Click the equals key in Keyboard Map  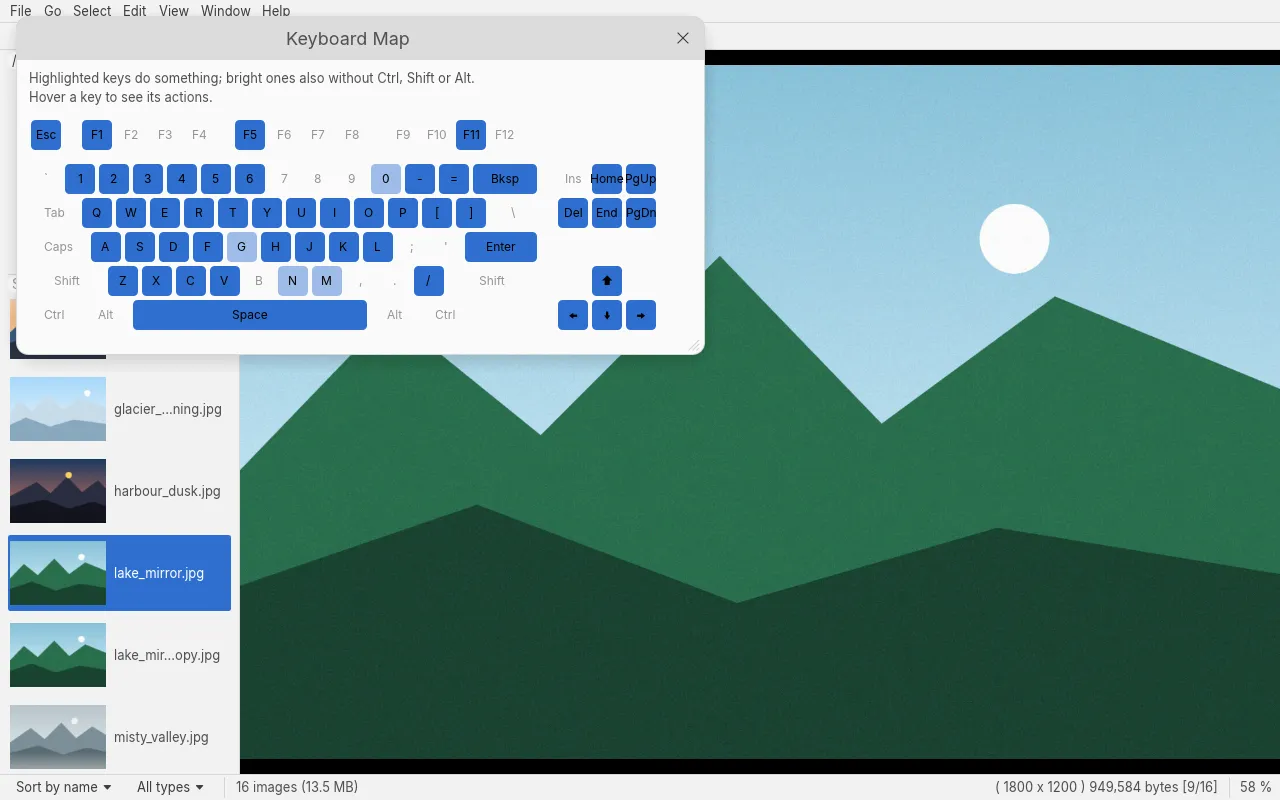coord(454,179)
